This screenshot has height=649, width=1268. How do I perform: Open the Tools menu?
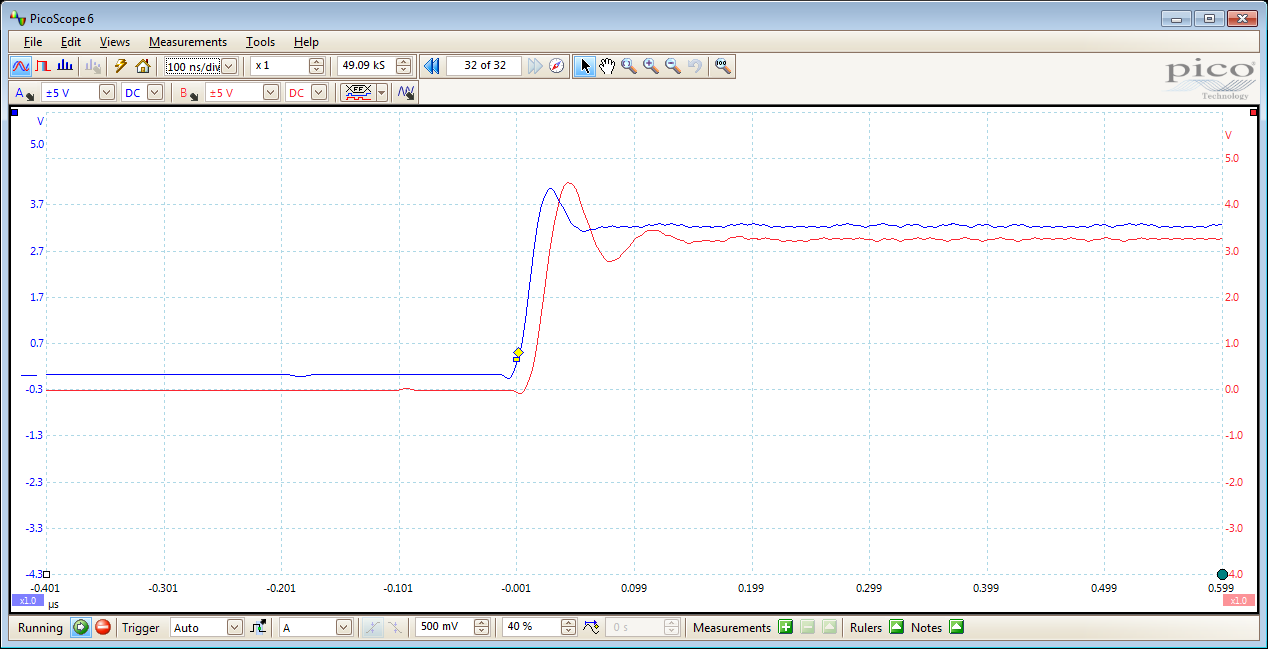(260, 41)
